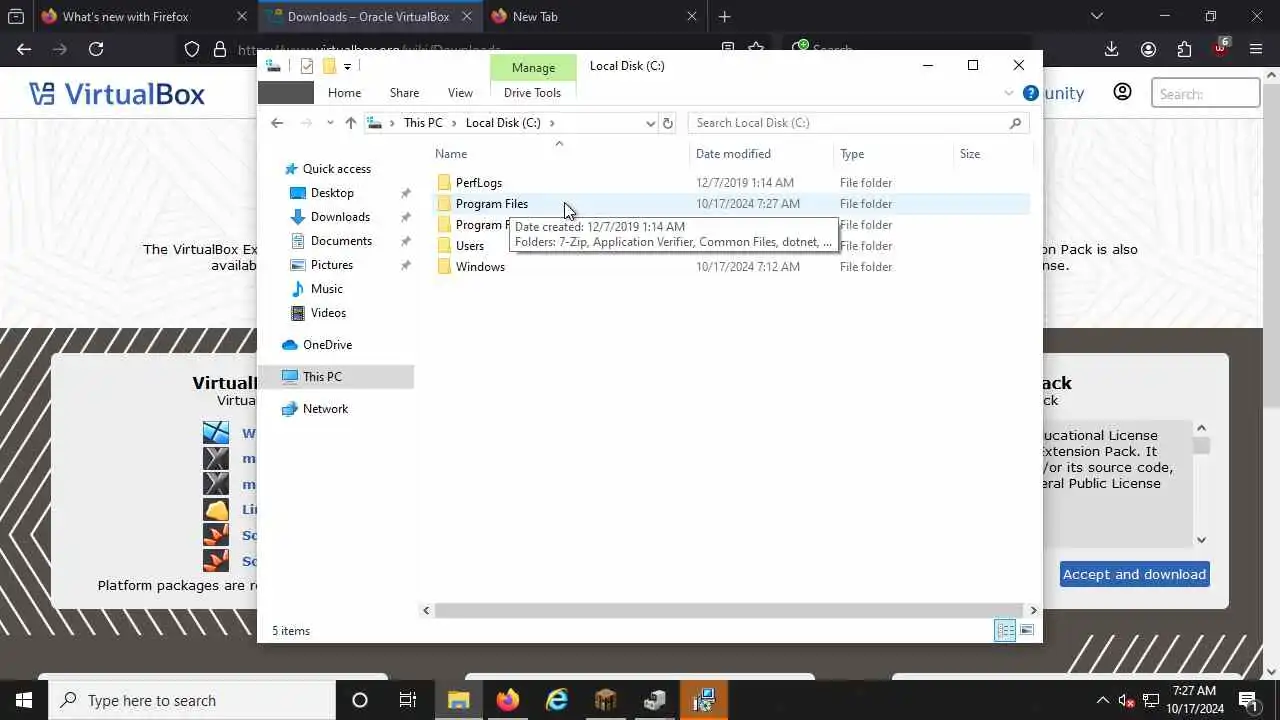Open the Properties quick access toolbar icon
1280x720 pixels.
tap(307, 66)
